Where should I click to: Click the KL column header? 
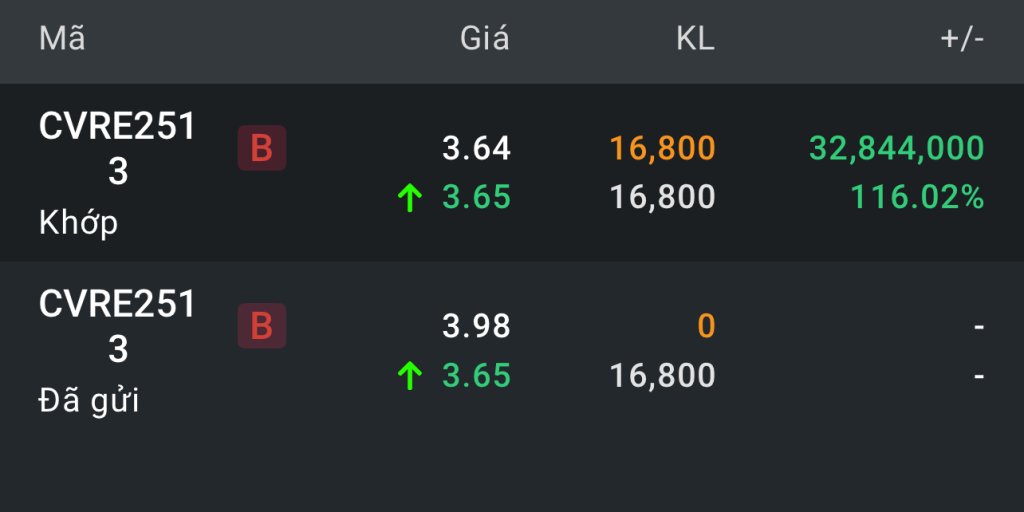(695, 39)
